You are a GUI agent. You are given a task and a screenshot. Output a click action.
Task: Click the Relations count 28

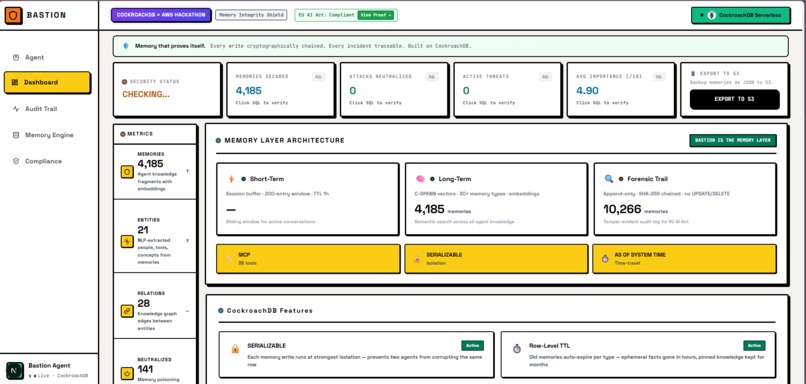click(x=143, y=303)
